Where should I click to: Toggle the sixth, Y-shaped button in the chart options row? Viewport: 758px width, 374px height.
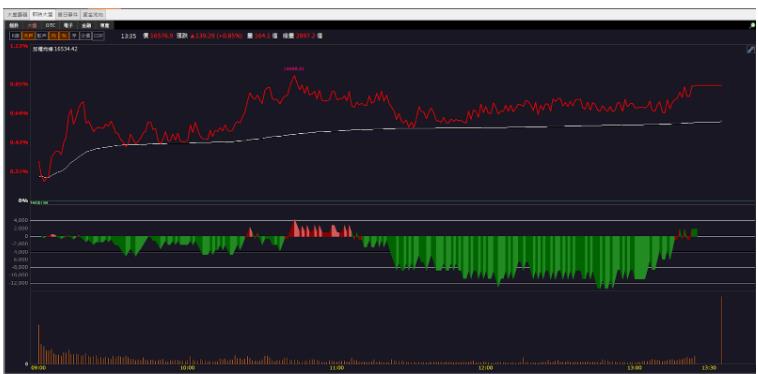[x=74, y=36]
